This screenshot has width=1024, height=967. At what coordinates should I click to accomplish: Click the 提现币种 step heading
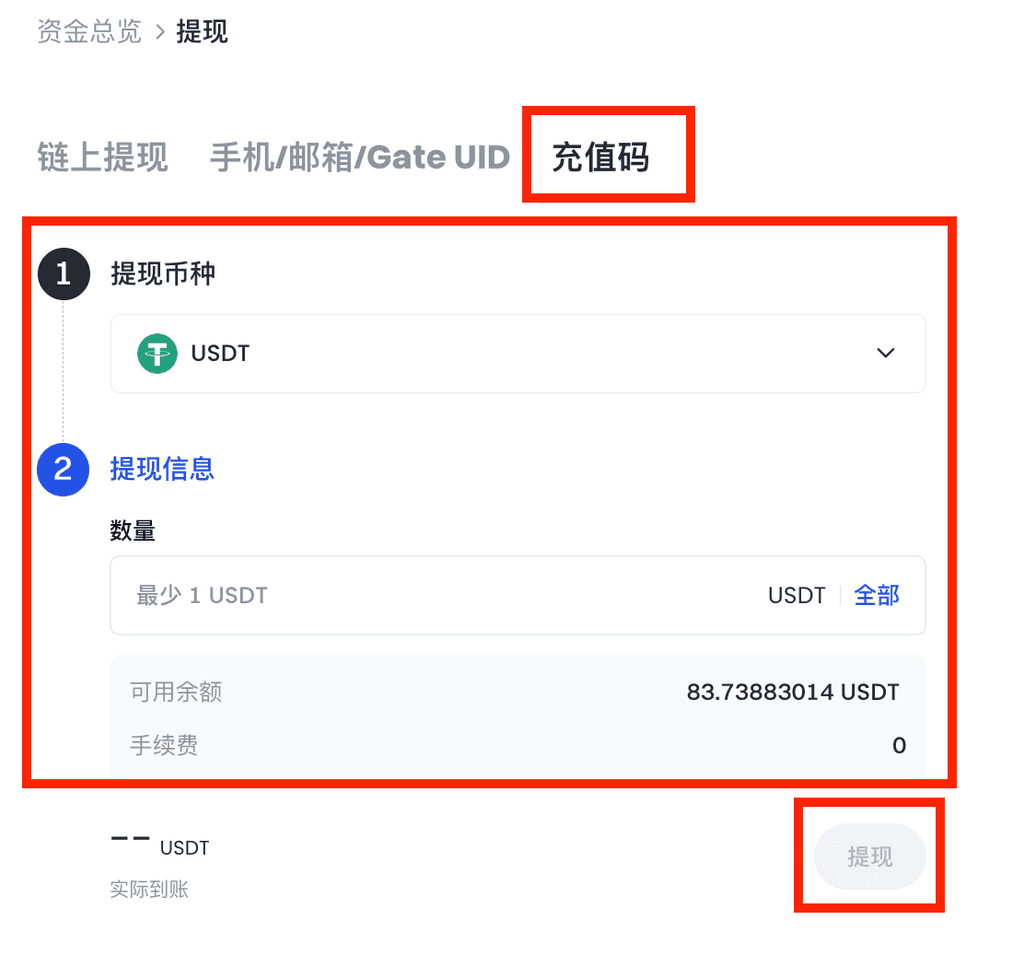(x=163, y=273)
